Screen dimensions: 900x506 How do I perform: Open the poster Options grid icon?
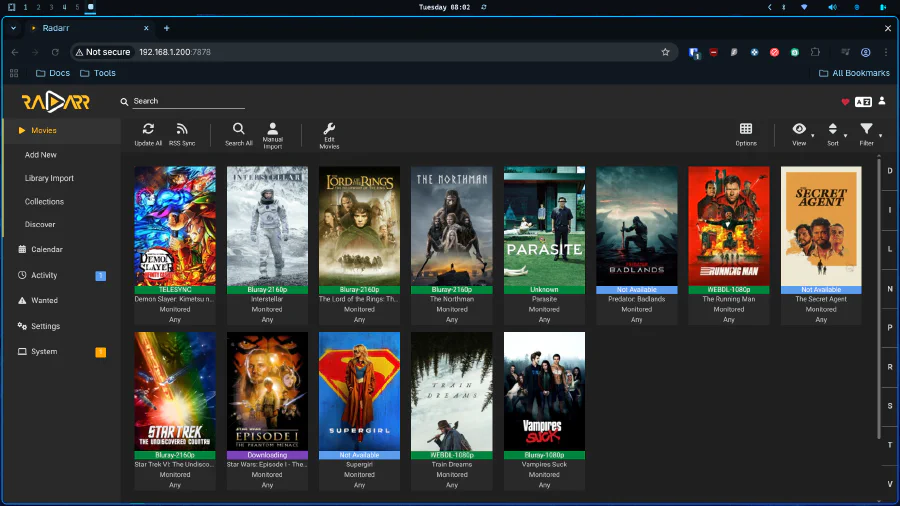[746, 129]
